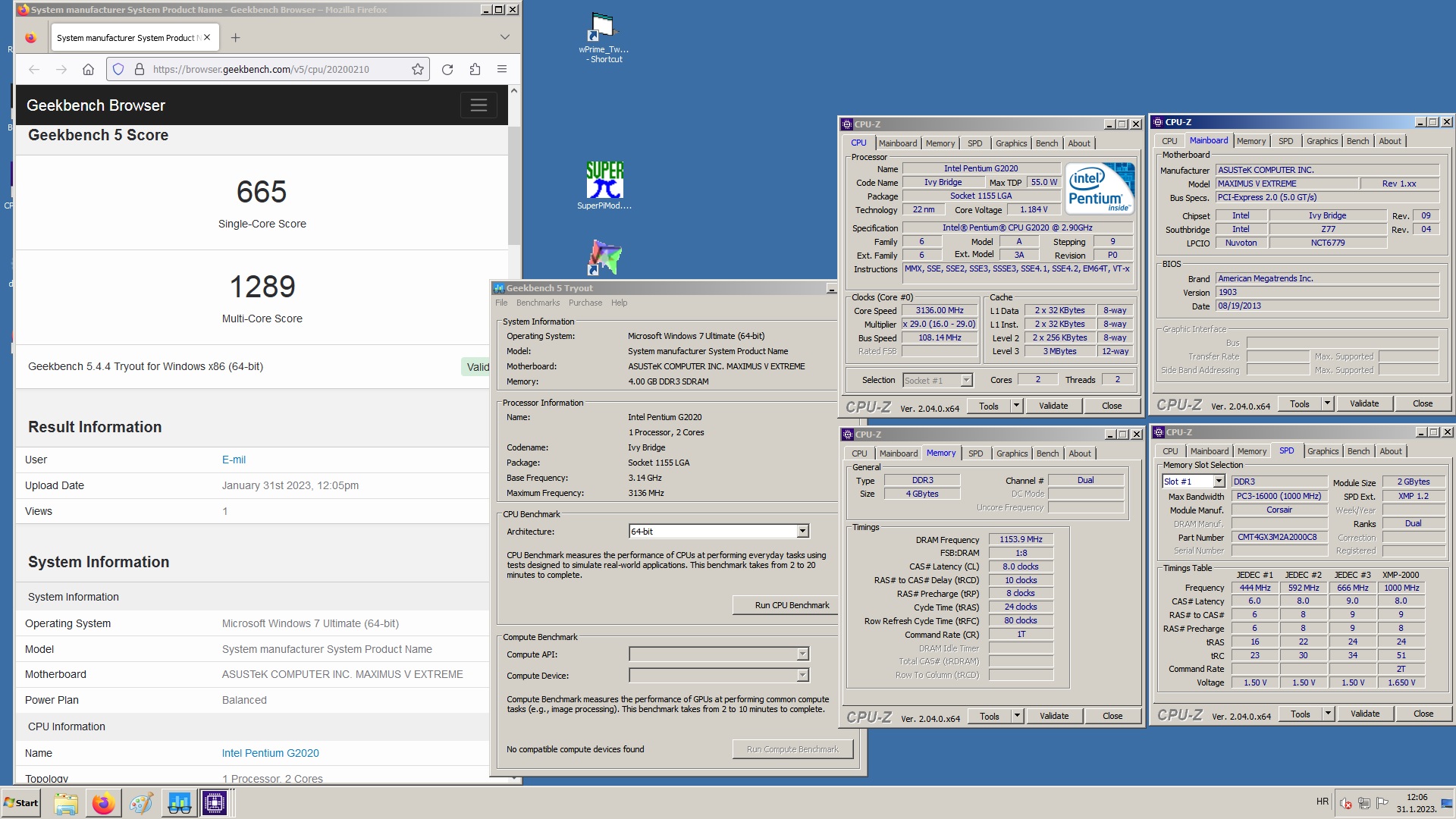Open the Geekbench Help menu
The width and height of the screenshot is (1456, 819).
[x=620, y=303]
